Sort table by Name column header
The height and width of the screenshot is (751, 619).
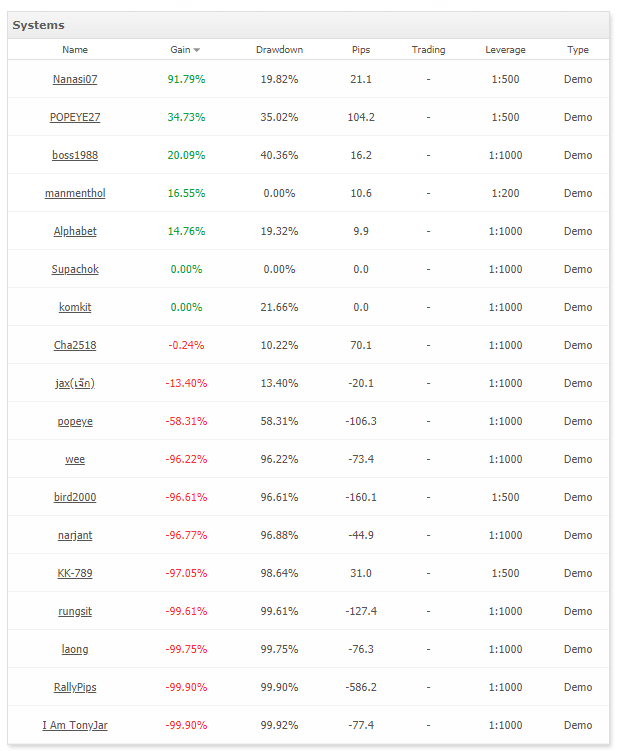pos(75,50)
